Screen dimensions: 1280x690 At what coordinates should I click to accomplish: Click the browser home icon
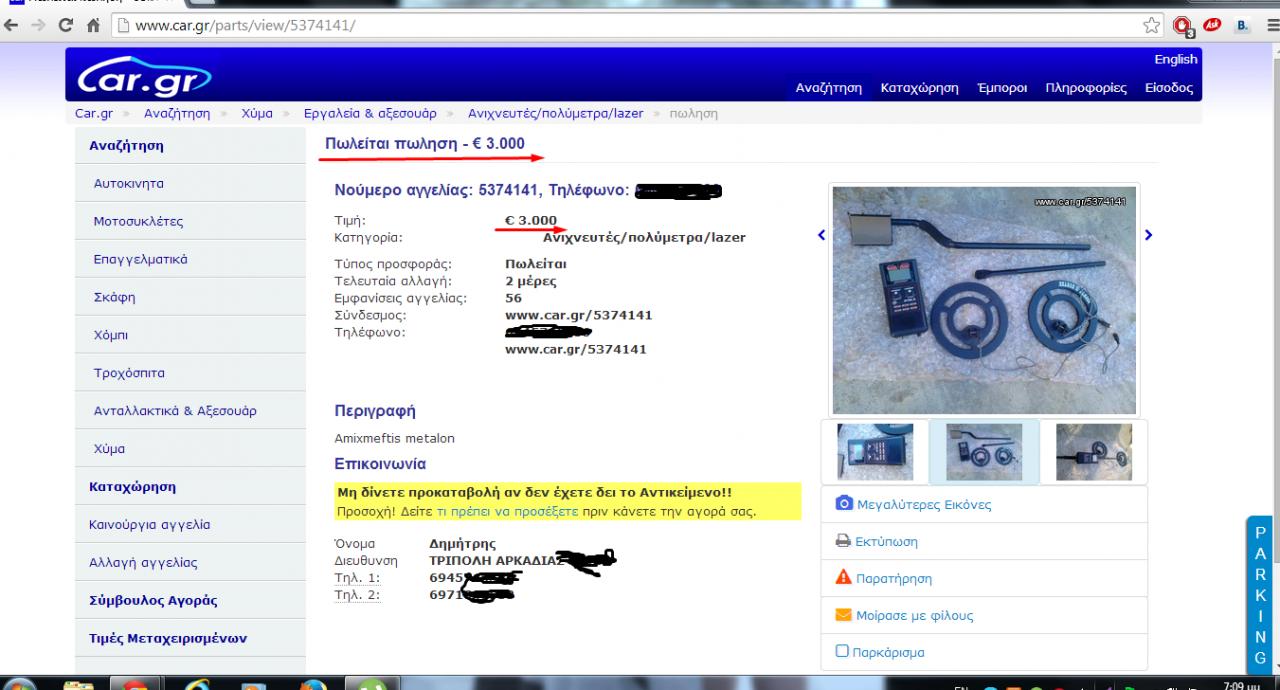point(93,25)
